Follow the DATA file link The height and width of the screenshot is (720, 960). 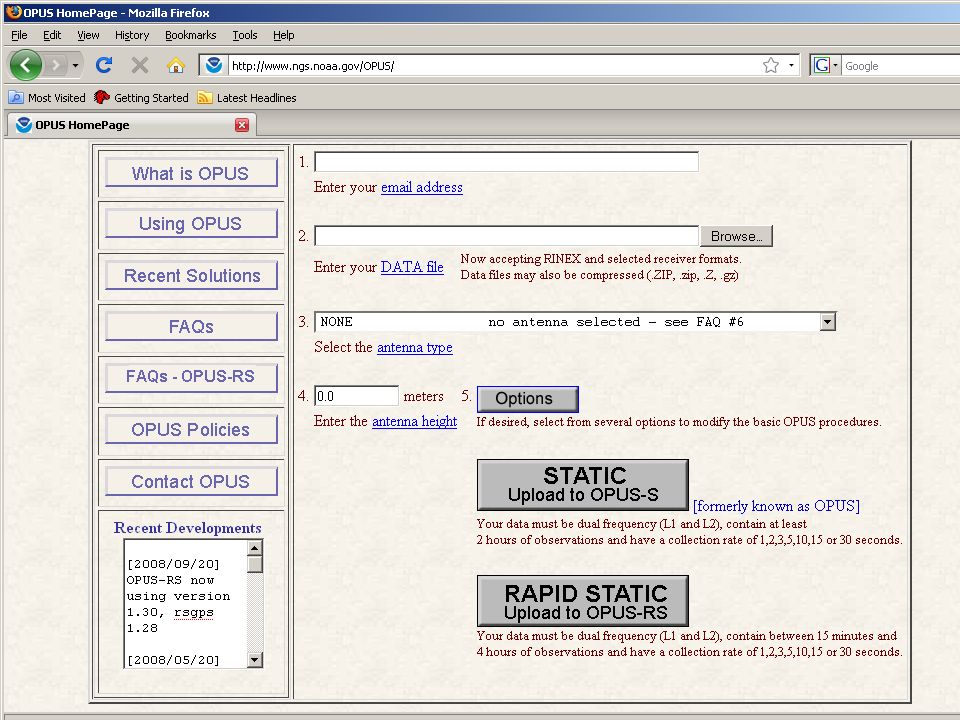pos(412,267)
